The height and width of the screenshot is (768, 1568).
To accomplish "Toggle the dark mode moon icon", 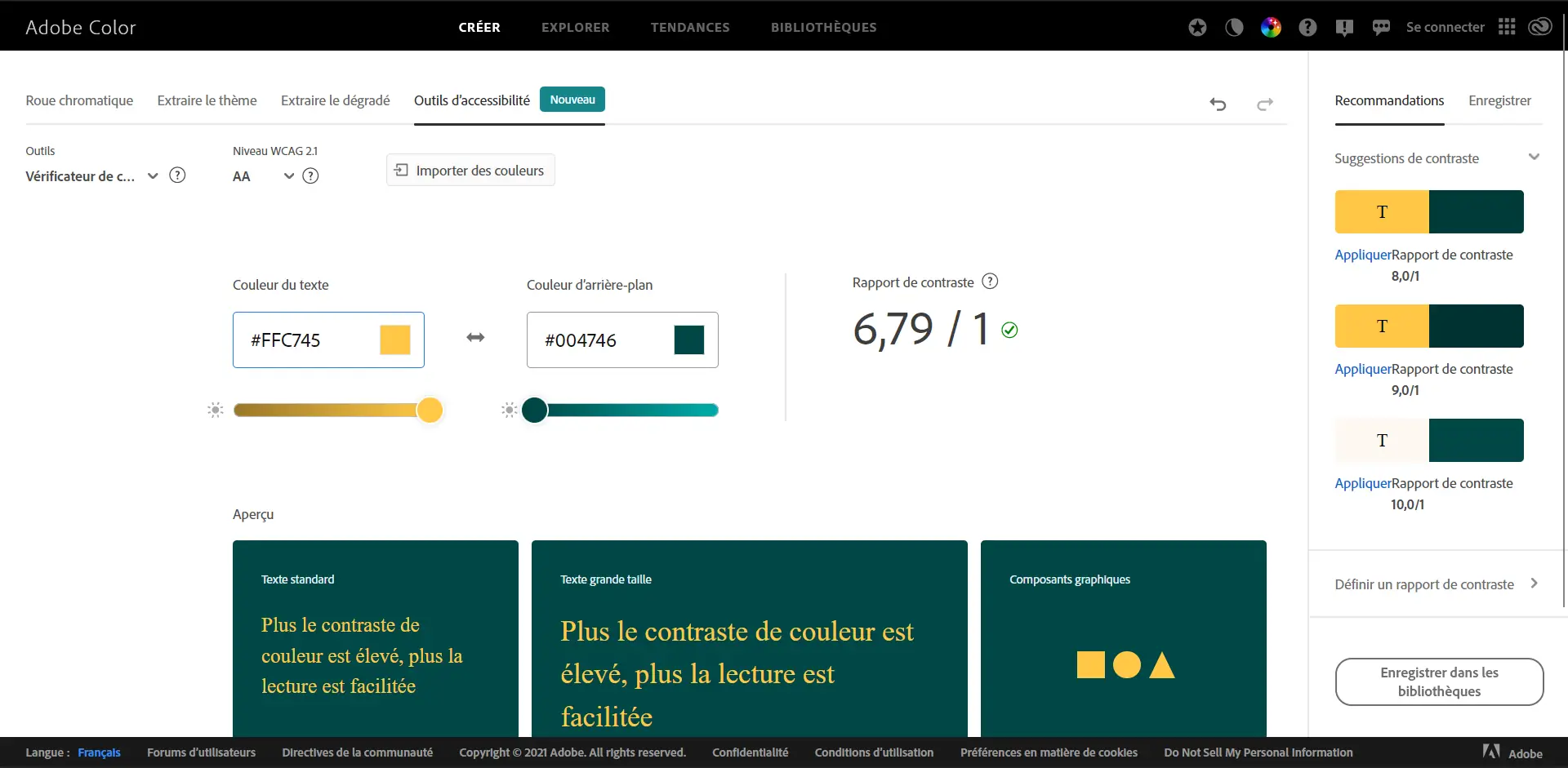I will point(1234,27).
